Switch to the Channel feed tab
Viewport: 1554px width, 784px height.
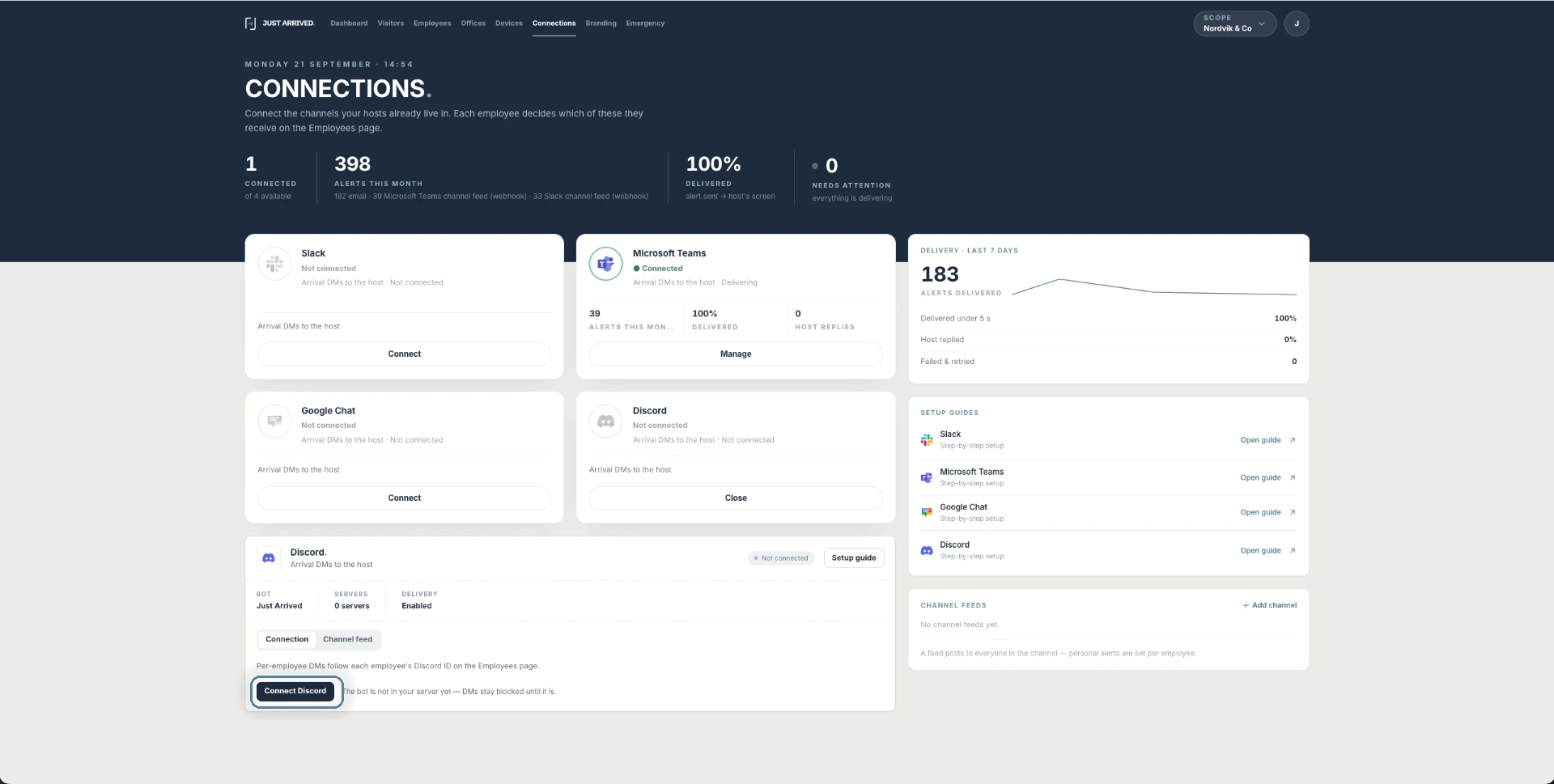click(348, 640)
